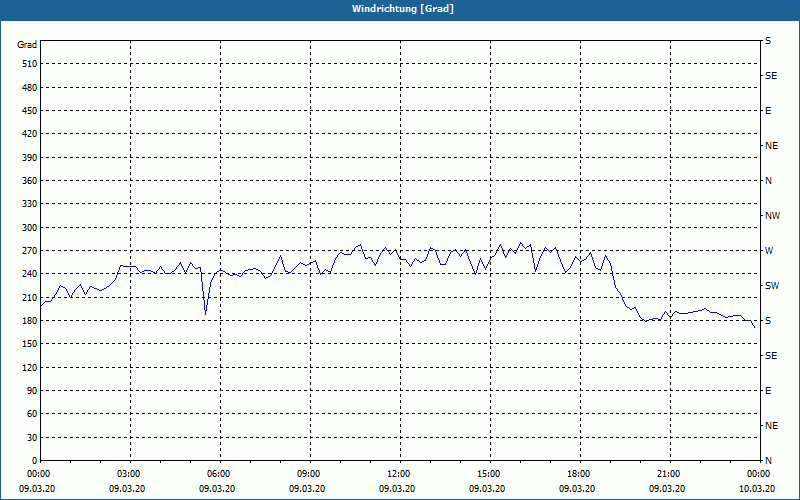Image resolution: width=800 pixels, height=500 pixels.
Task: Select the 480 left axis label
Action: tap(30, 88)
